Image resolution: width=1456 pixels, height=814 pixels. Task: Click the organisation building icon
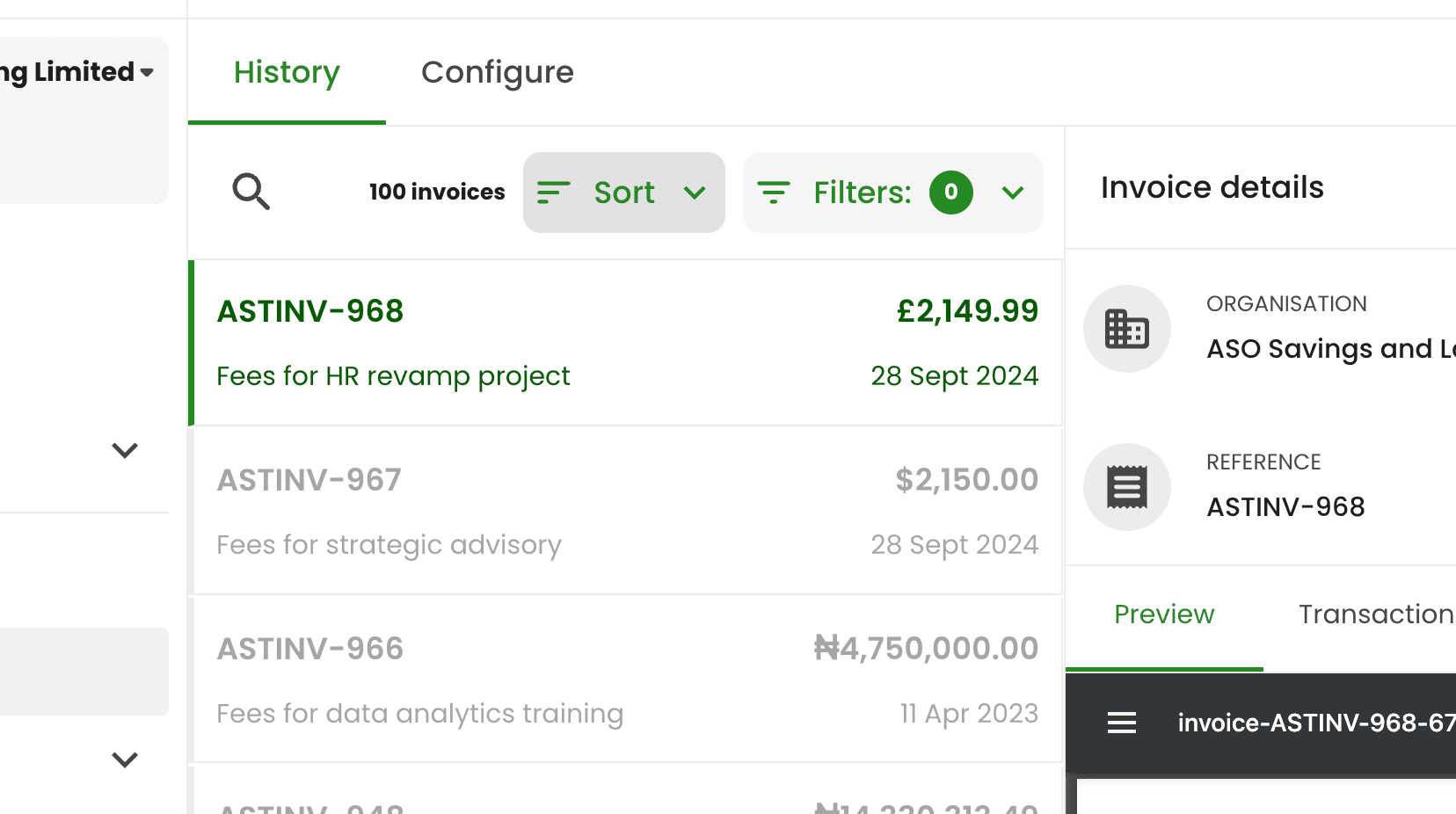(x=1127, y=329)
